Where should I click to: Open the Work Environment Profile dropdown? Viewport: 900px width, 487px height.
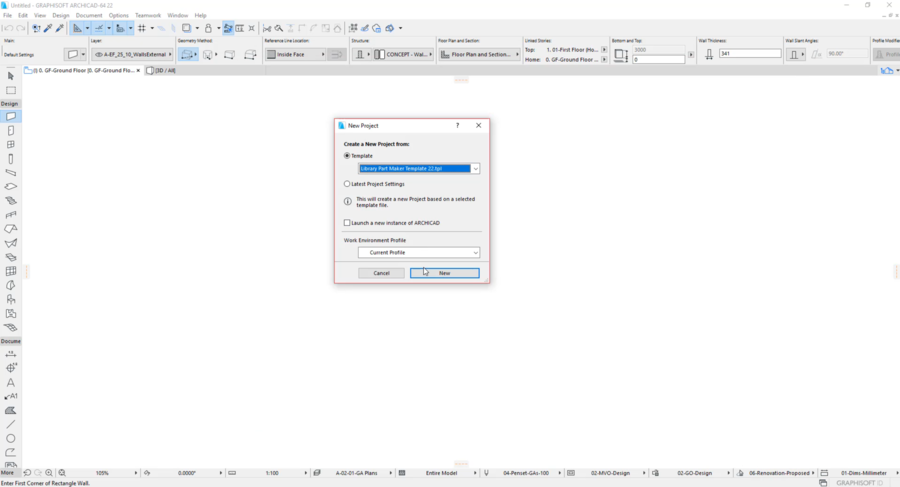coord(419,253)
